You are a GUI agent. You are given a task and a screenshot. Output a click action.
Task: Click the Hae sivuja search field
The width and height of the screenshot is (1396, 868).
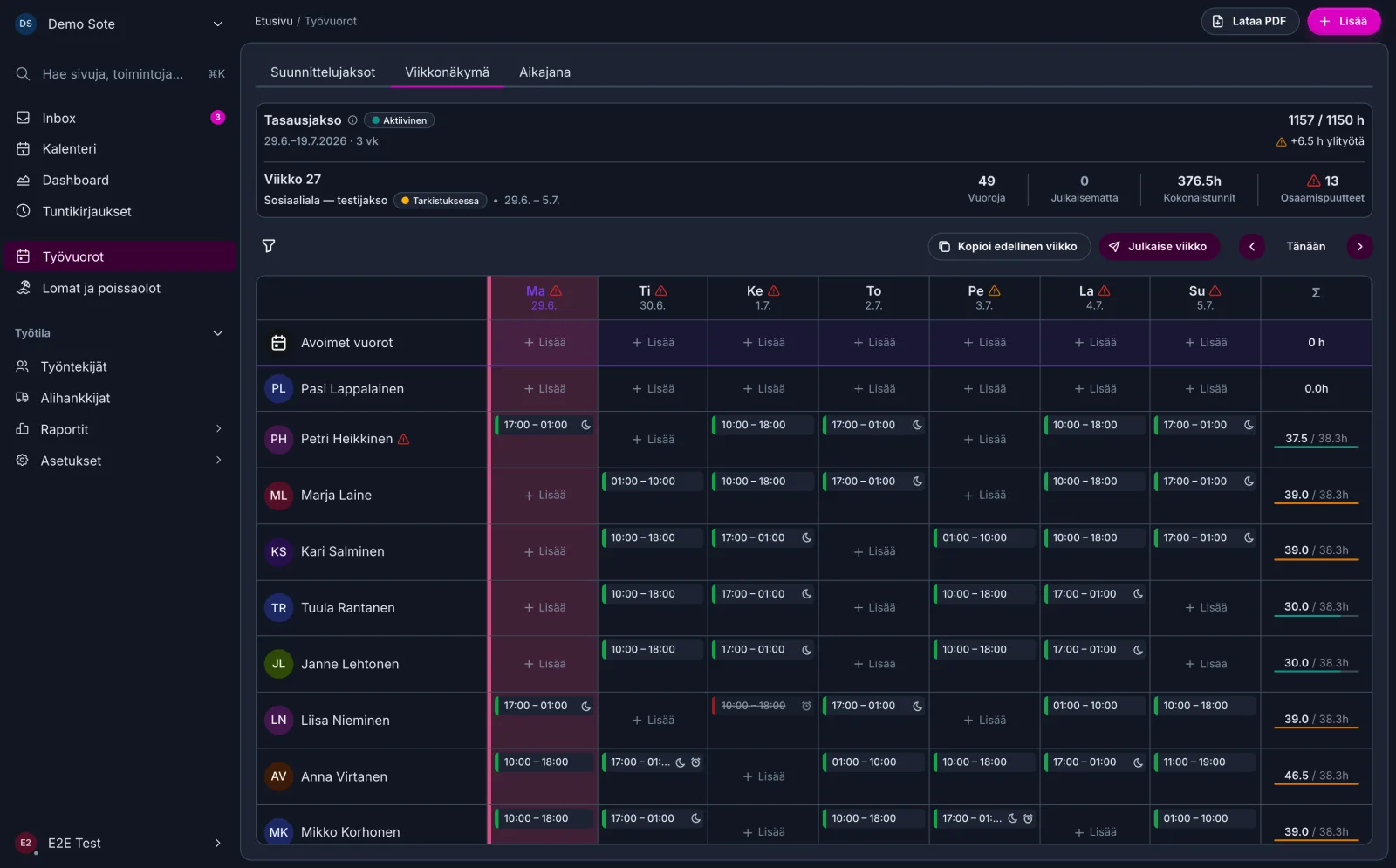(x=120, y=74)
